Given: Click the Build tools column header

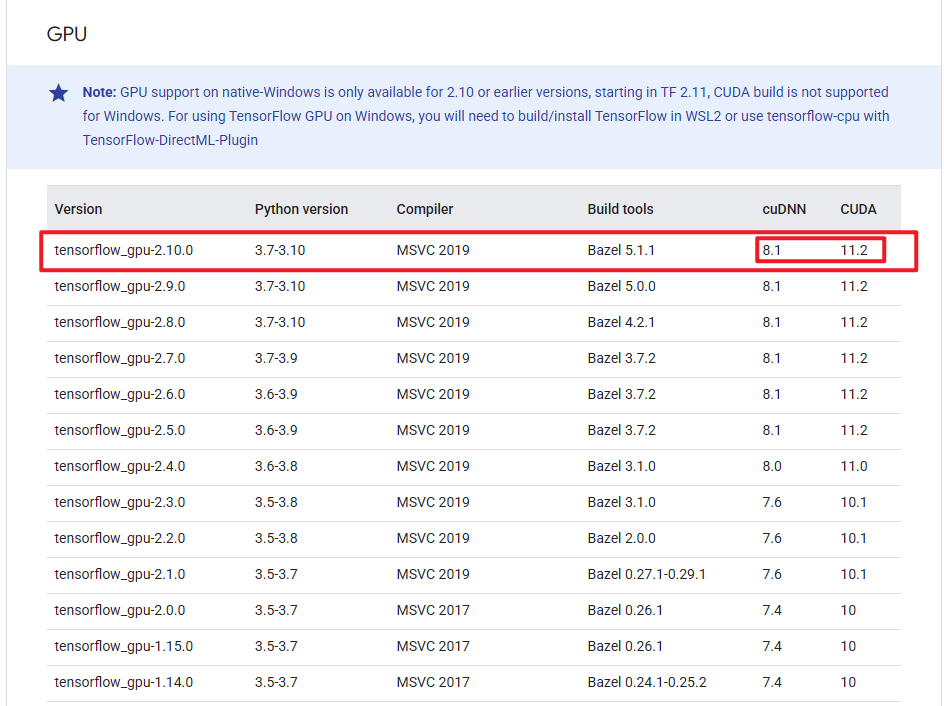Looking at the screenshot, I should (x=620, y=209).
